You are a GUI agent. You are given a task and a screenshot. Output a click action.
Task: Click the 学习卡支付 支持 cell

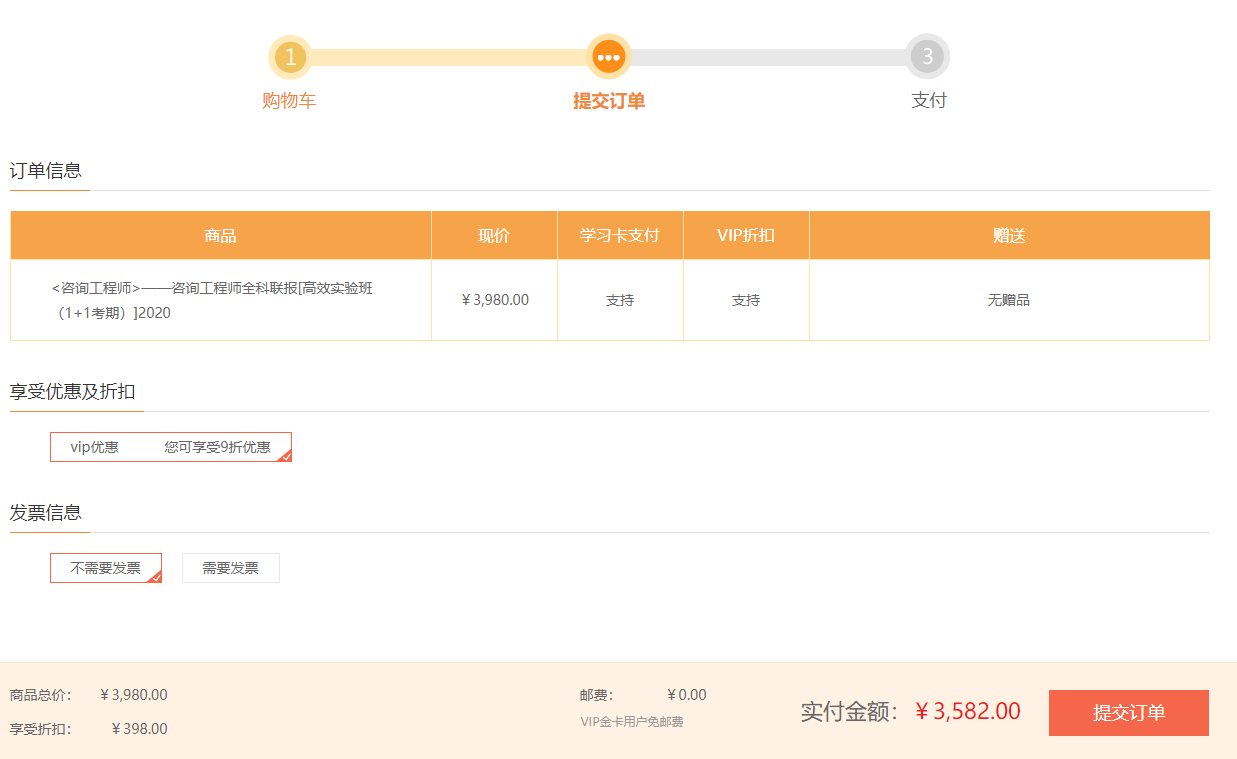620,300
